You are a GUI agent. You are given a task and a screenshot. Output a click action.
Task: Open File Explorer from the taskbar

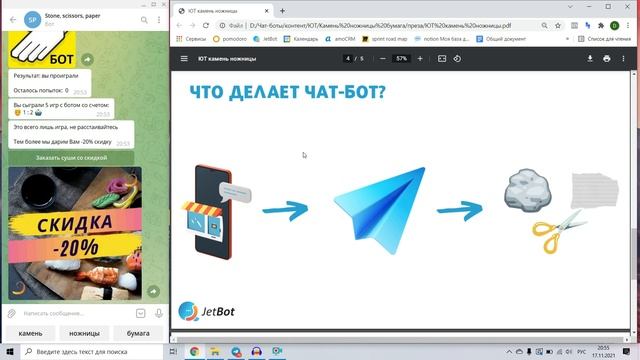tap(215, 351)
